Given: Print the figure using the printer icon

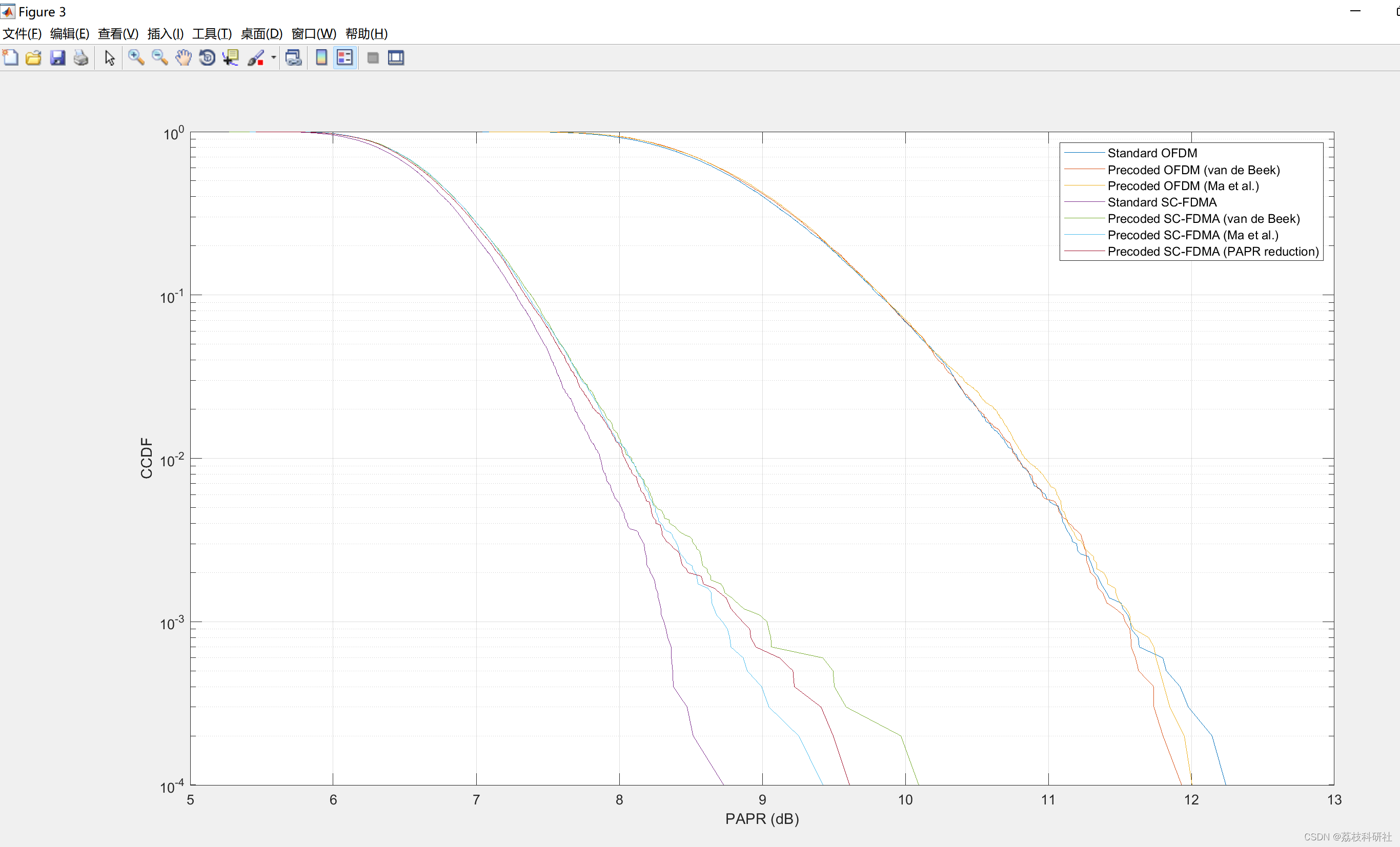Looking at the screenshot, I should 80,57.
